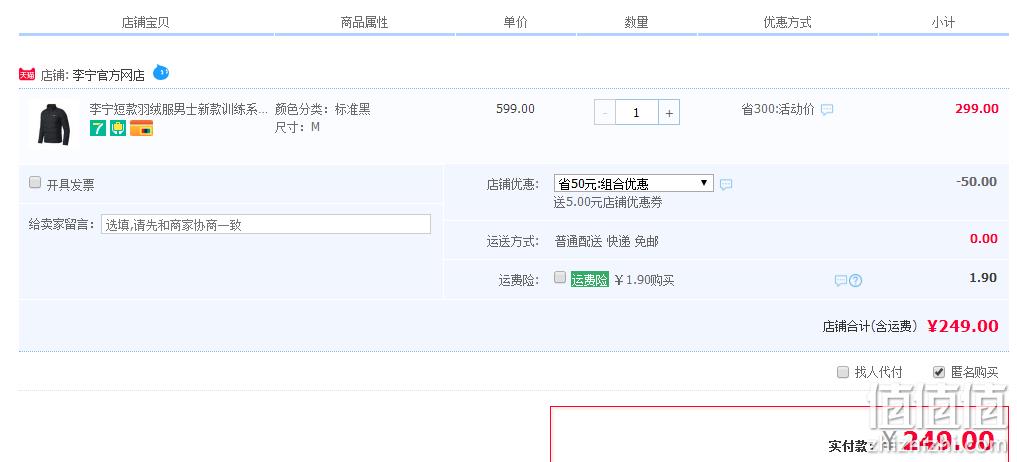Open Wangwang chat icon next to 李宁官方网店
The height and width of the screenshot is (462, 1017).
161,72
